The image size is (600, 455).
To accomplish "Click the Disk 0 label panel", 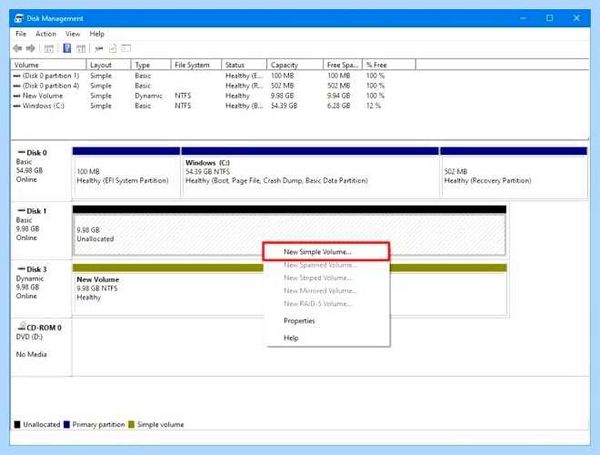I will (41, 171).
